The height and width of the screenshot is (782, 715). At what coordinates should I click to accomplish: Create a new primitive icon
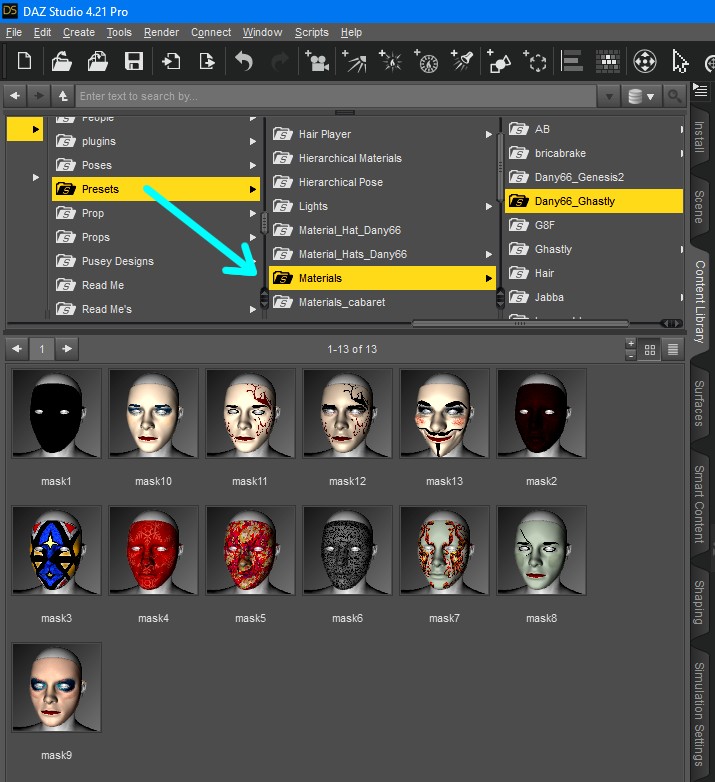(x=499, y=61)
